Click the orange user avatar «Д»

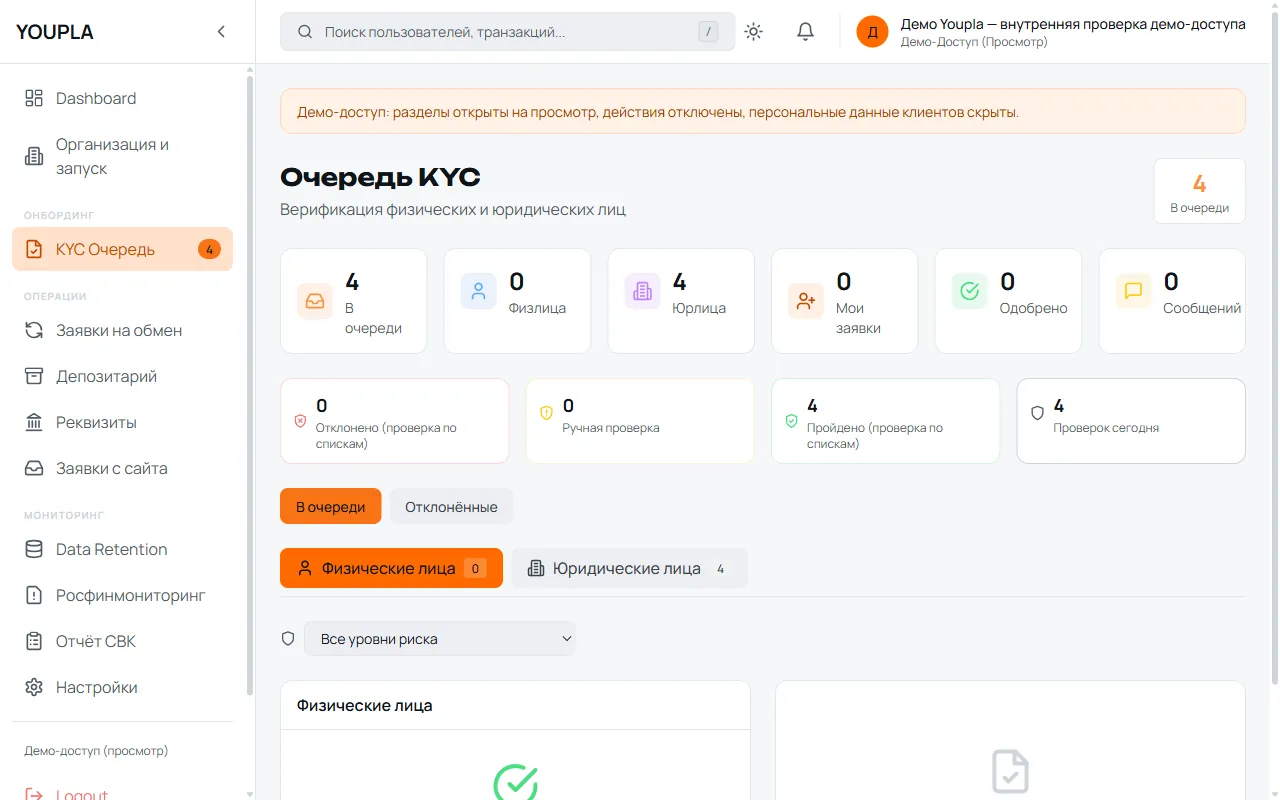coord(872,32)
